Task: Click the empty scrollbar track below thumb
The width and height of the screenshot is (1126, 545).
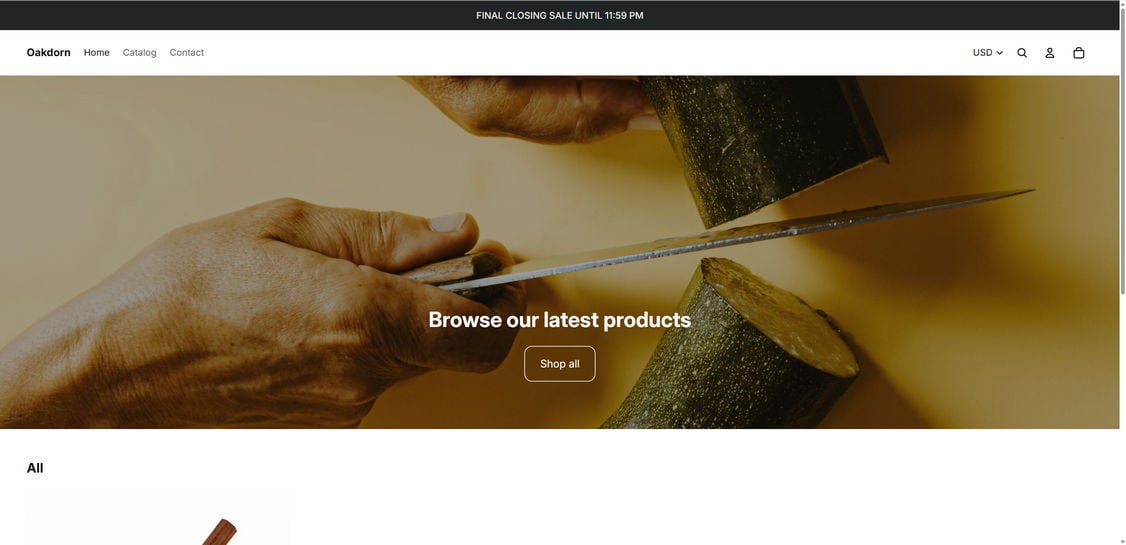Action: pyautogui.click(x=1122, y=415)
